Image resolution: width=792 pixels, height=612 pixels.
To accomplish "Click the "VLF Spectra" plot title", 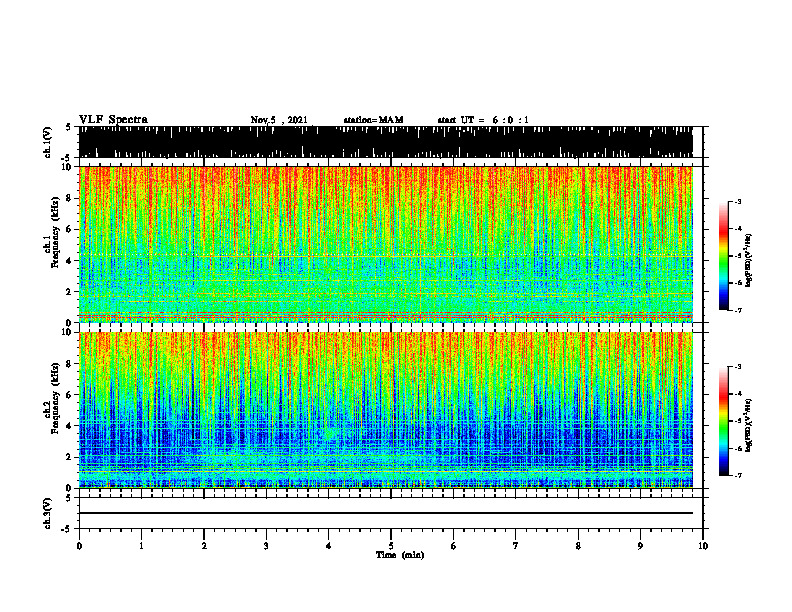I will click(113, 120).
